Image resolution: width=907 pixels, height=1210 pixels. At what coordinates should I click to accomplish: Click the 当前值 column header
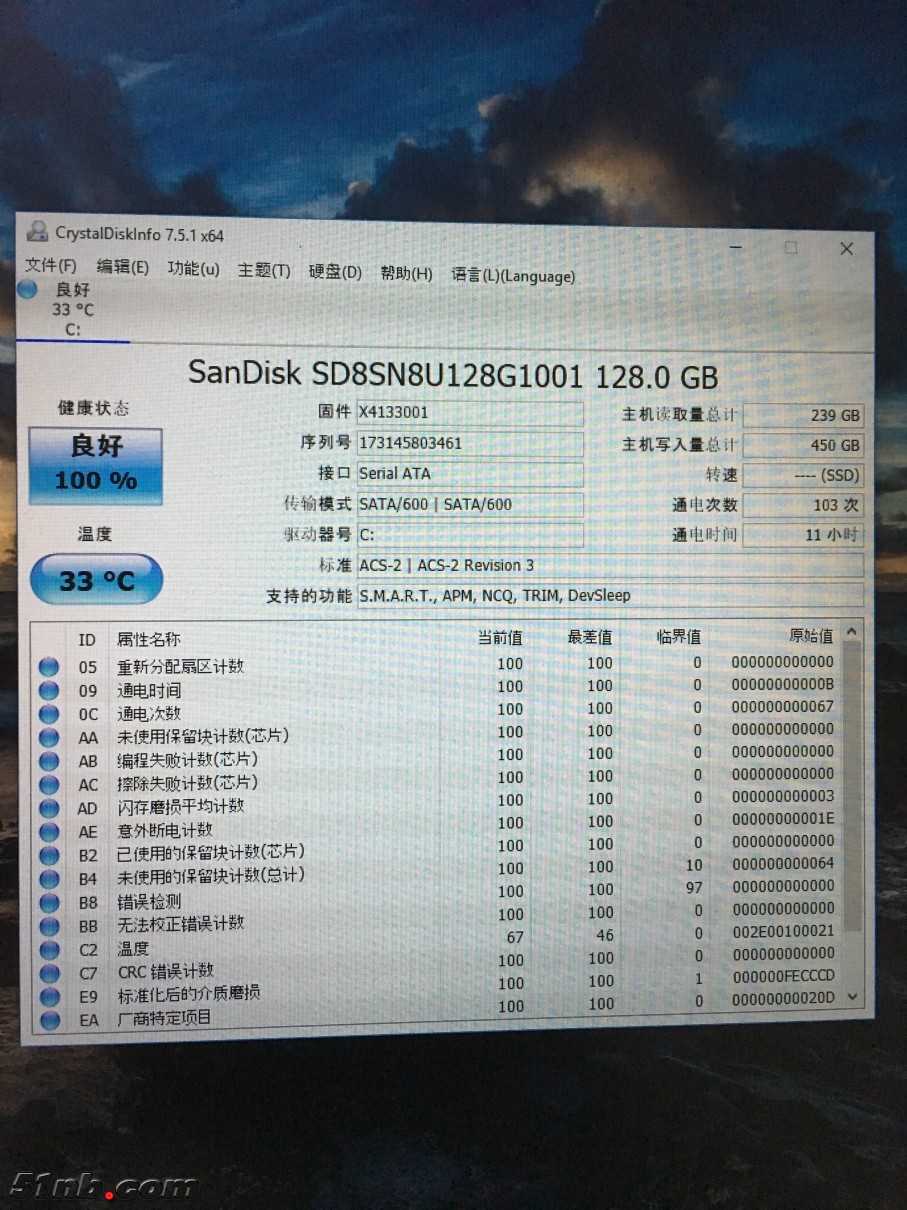click(499, 637)
